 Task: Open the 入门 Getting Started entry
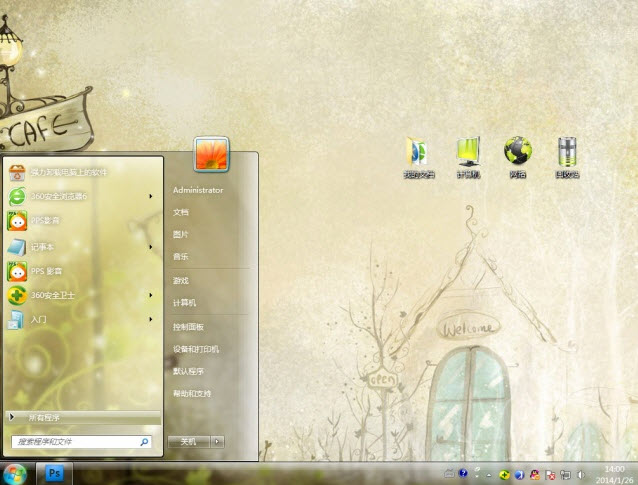[81, 319]
